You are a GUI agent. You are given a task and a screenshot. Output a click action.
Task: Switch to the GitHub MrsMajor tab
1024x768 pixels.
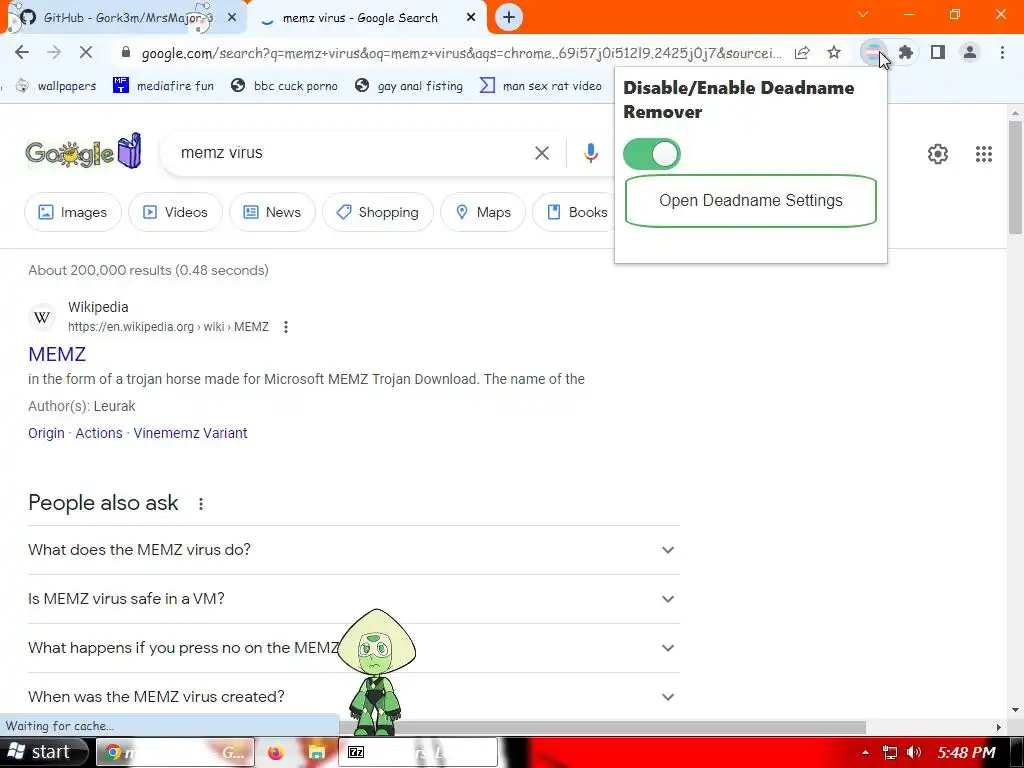pyautogui.click(x=123, y=18)
